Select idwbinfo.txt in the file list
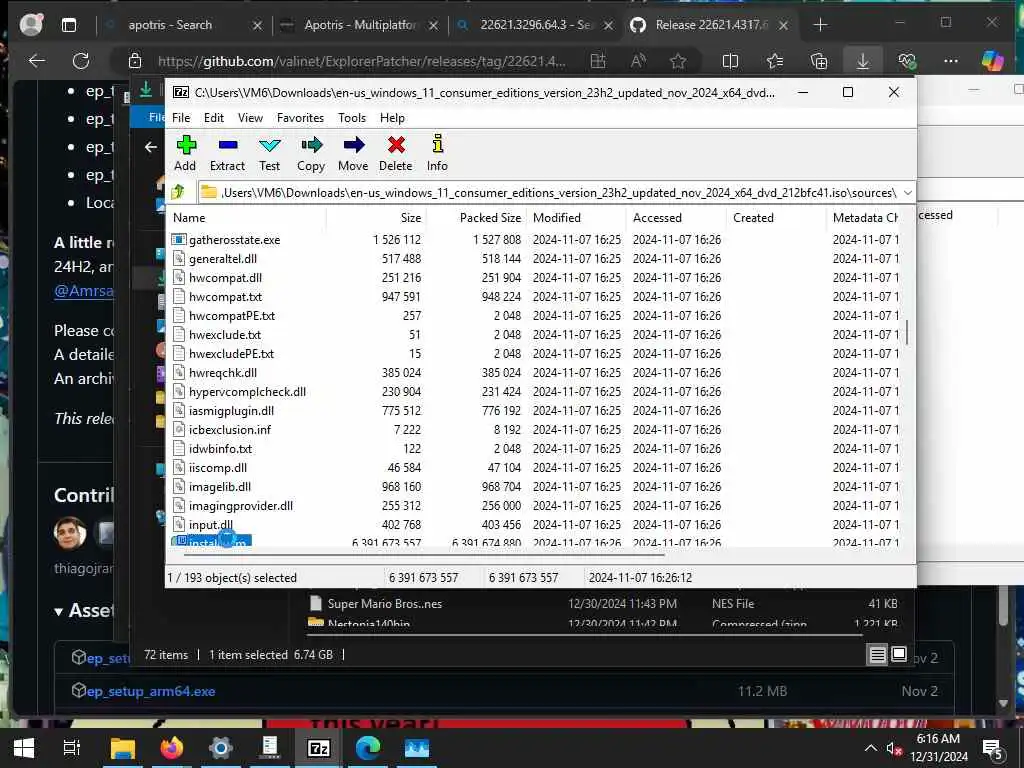 (220, 448)
